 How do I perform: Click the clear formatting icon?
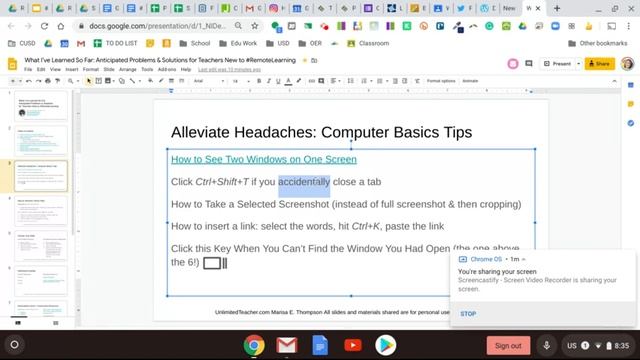pyautogui.click(x=417, y=81)
